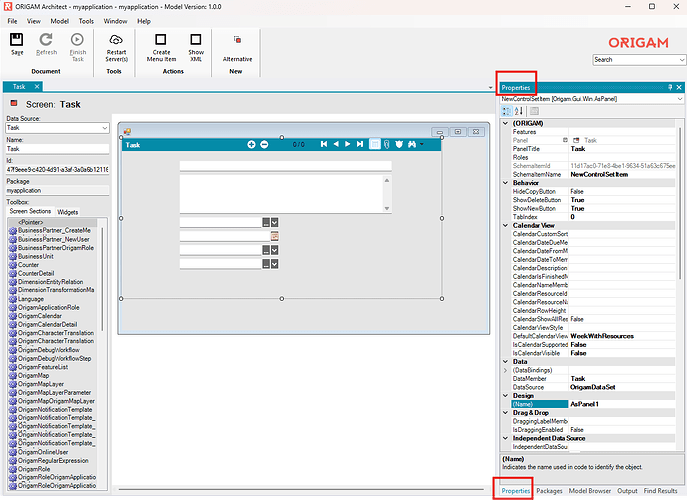Click the auto-hide pin icon of Properties panel
This screenshot has width=687, height=500.
670,87
